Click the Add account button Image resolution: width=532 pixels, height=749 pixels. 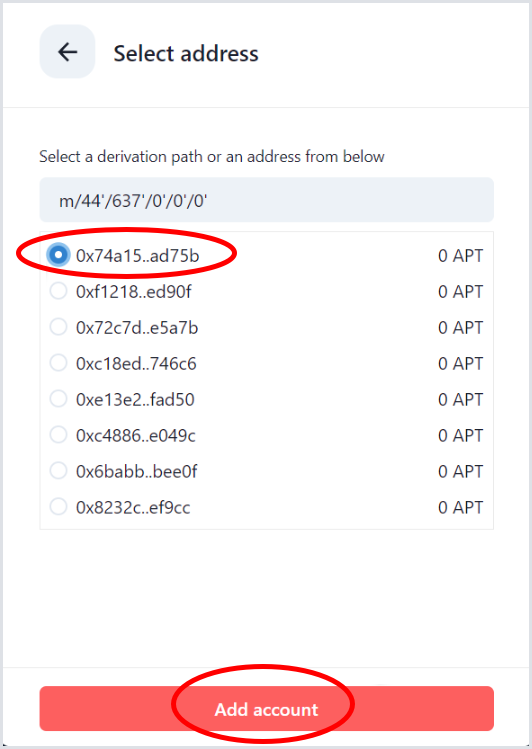[x=266, y=709]
